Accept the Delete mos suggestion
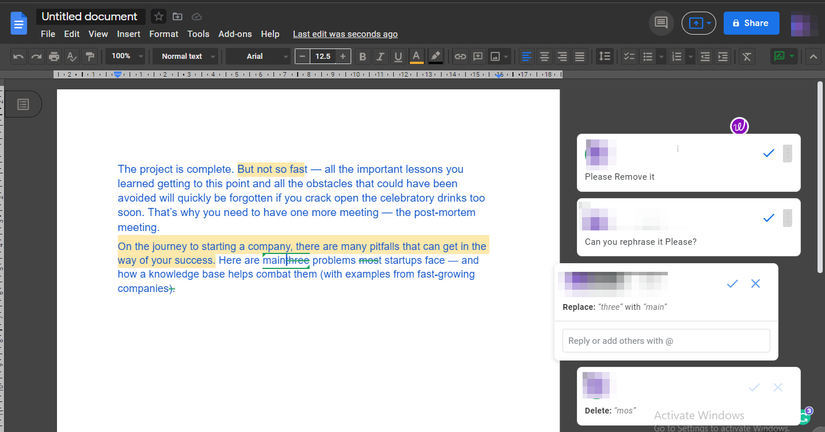The width and height of the screenshot is (825, 432). coord(754,388)
